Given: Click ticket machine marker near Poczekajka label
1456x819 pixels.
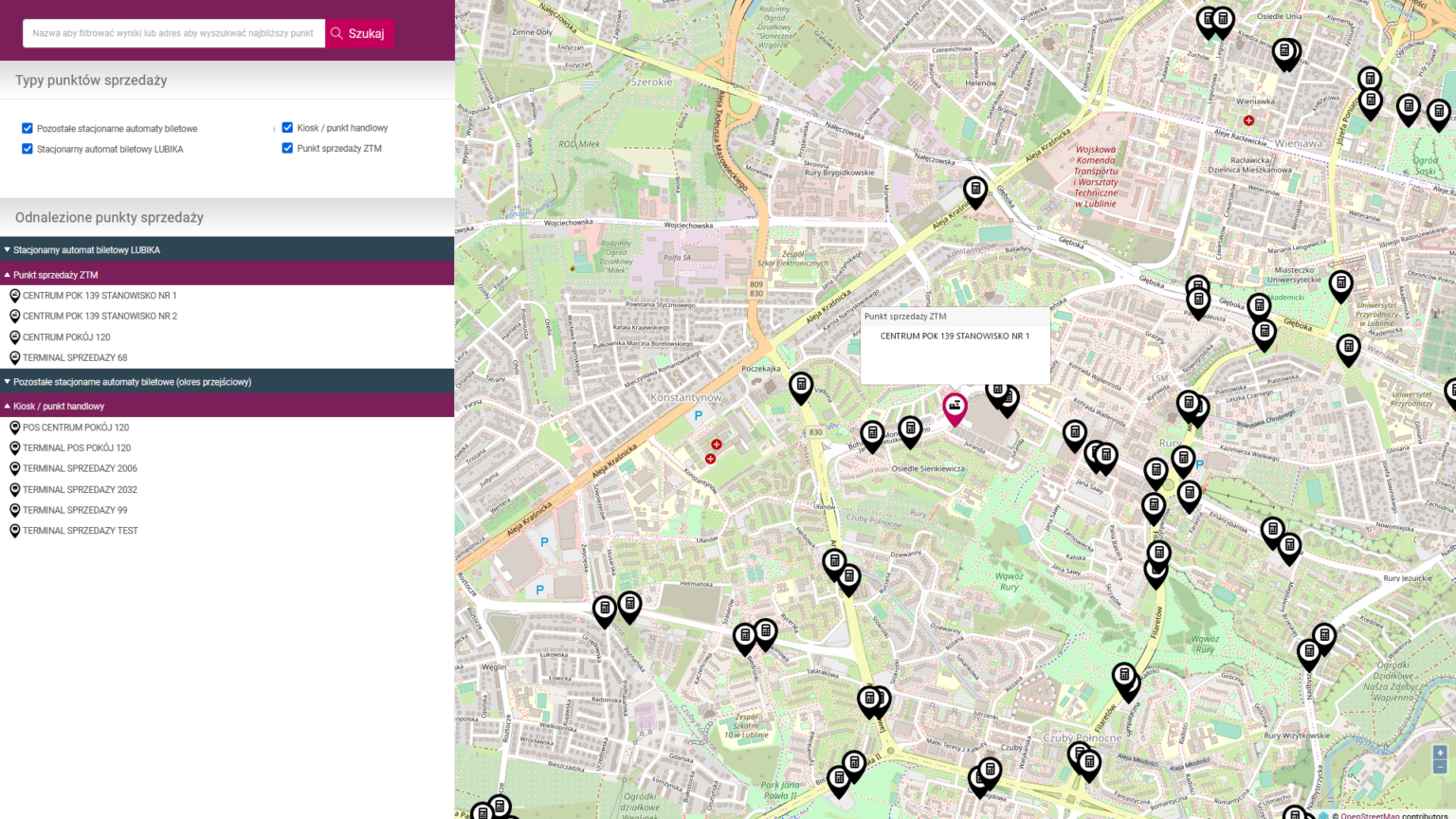Looking at the screenshot, I should pos(801,386).
